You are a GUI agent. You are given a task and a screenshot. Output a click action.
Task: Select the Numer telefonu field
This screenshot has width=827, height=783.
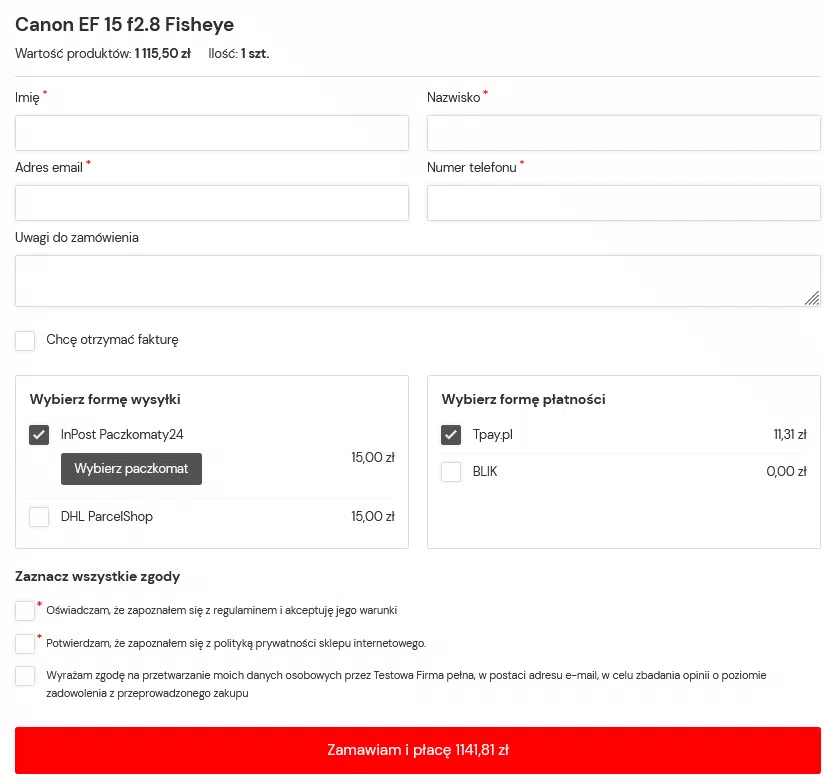[623, 203]
